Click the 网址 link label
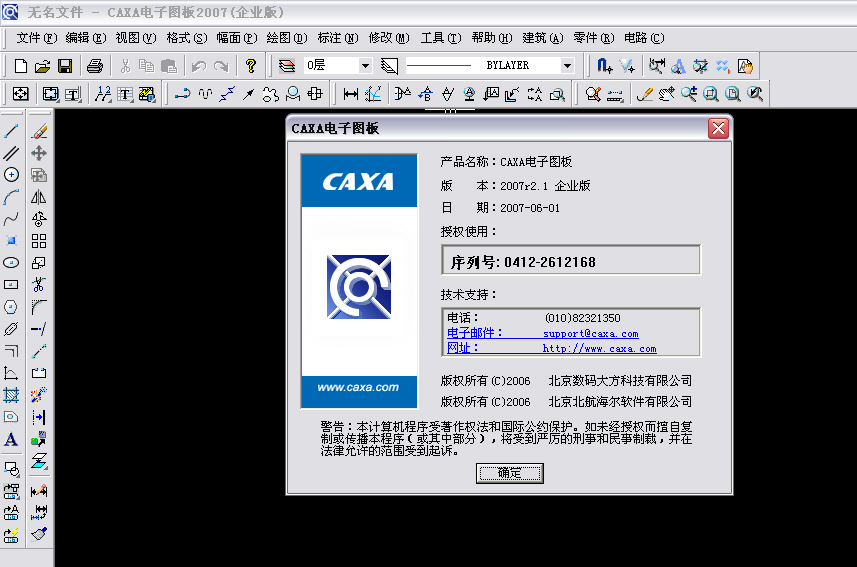Viewport: 857px width, 567px height. pos(462,348)
